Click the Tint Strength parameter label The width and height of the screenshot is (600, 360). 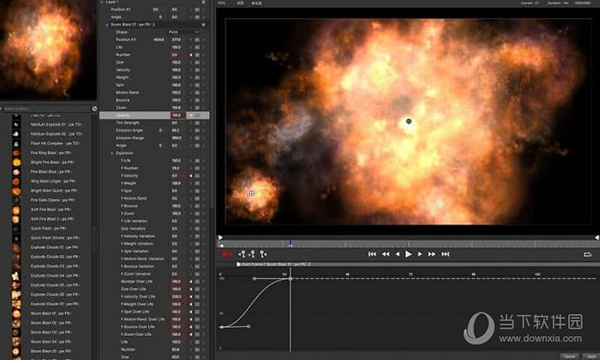coord(127,123)
